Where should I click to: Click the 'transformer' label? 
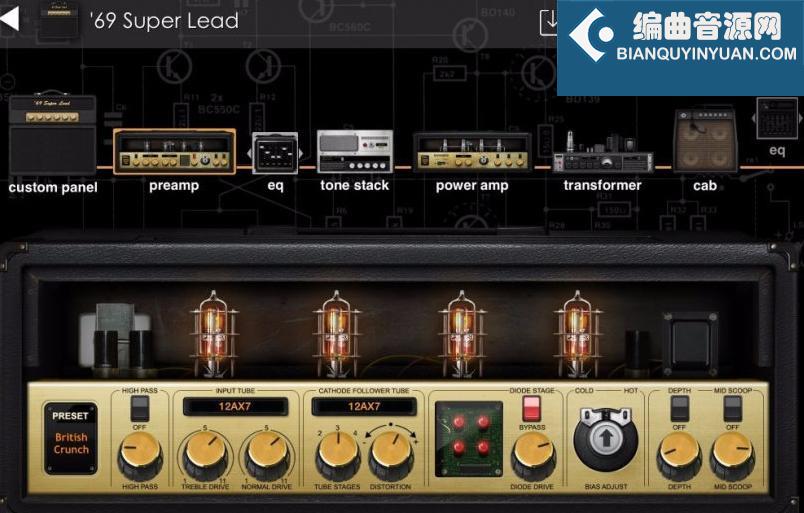pyautogui.click(x=602, y=185)
